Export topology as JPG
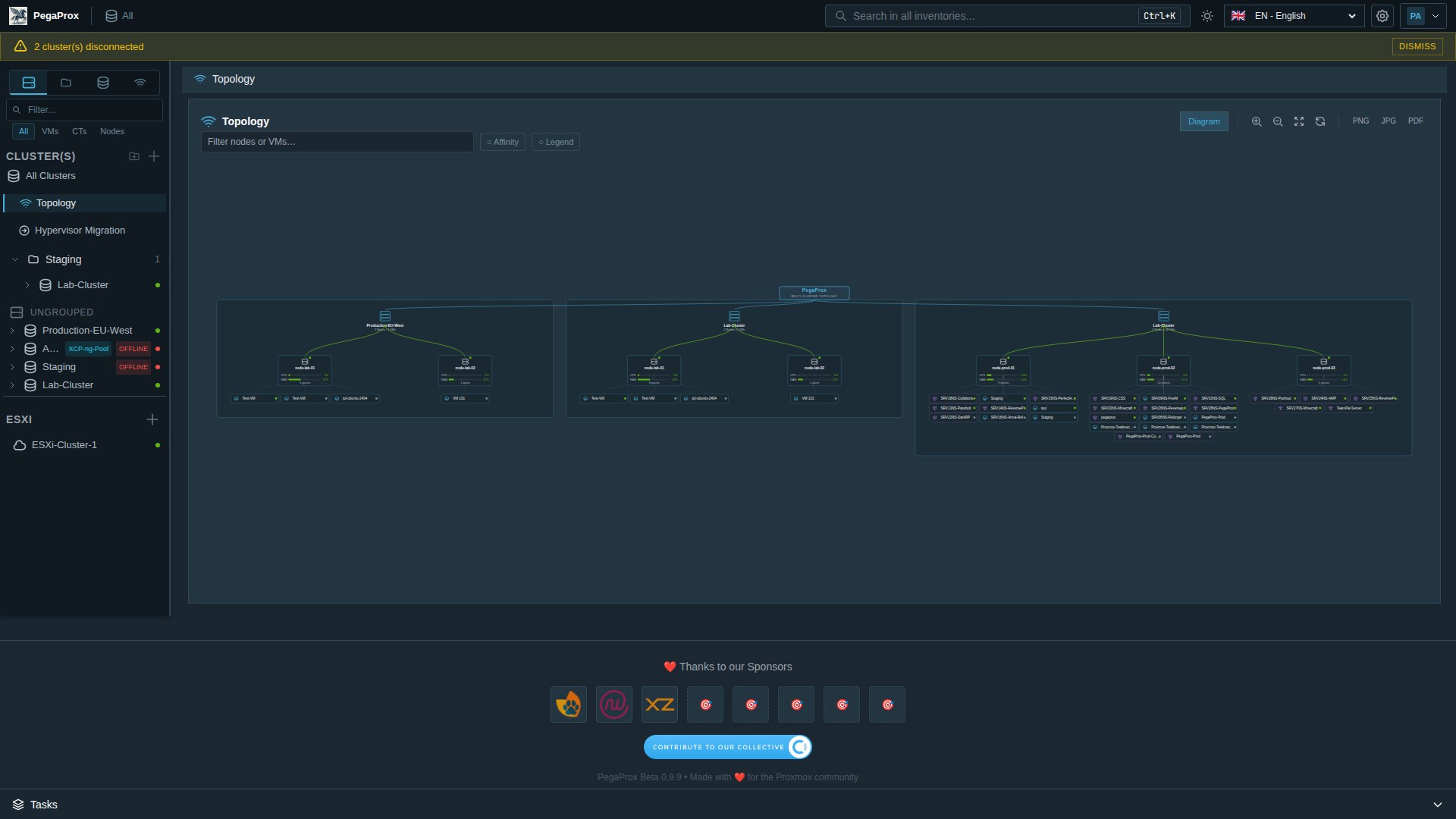This screenshot has width=1456, height=819. click(1389, 121)
